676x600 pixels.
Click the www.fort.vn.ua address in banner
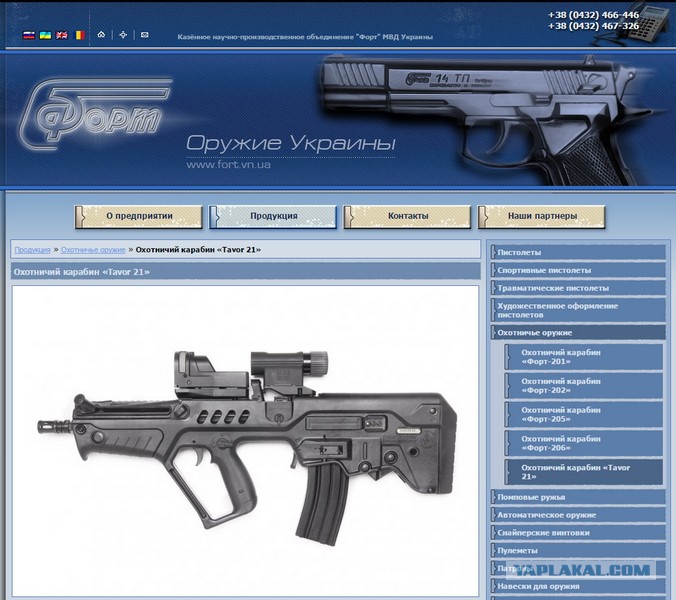(x=228, y=165)
